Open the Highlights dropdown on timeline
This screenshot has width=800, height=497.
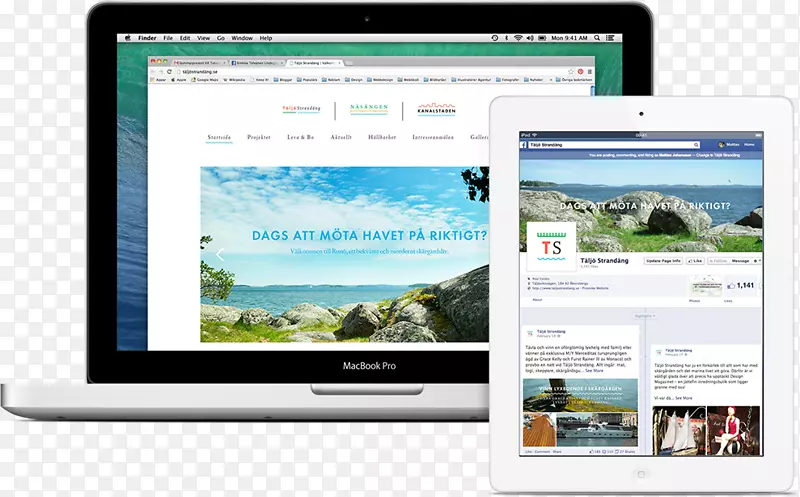(642, 315)
